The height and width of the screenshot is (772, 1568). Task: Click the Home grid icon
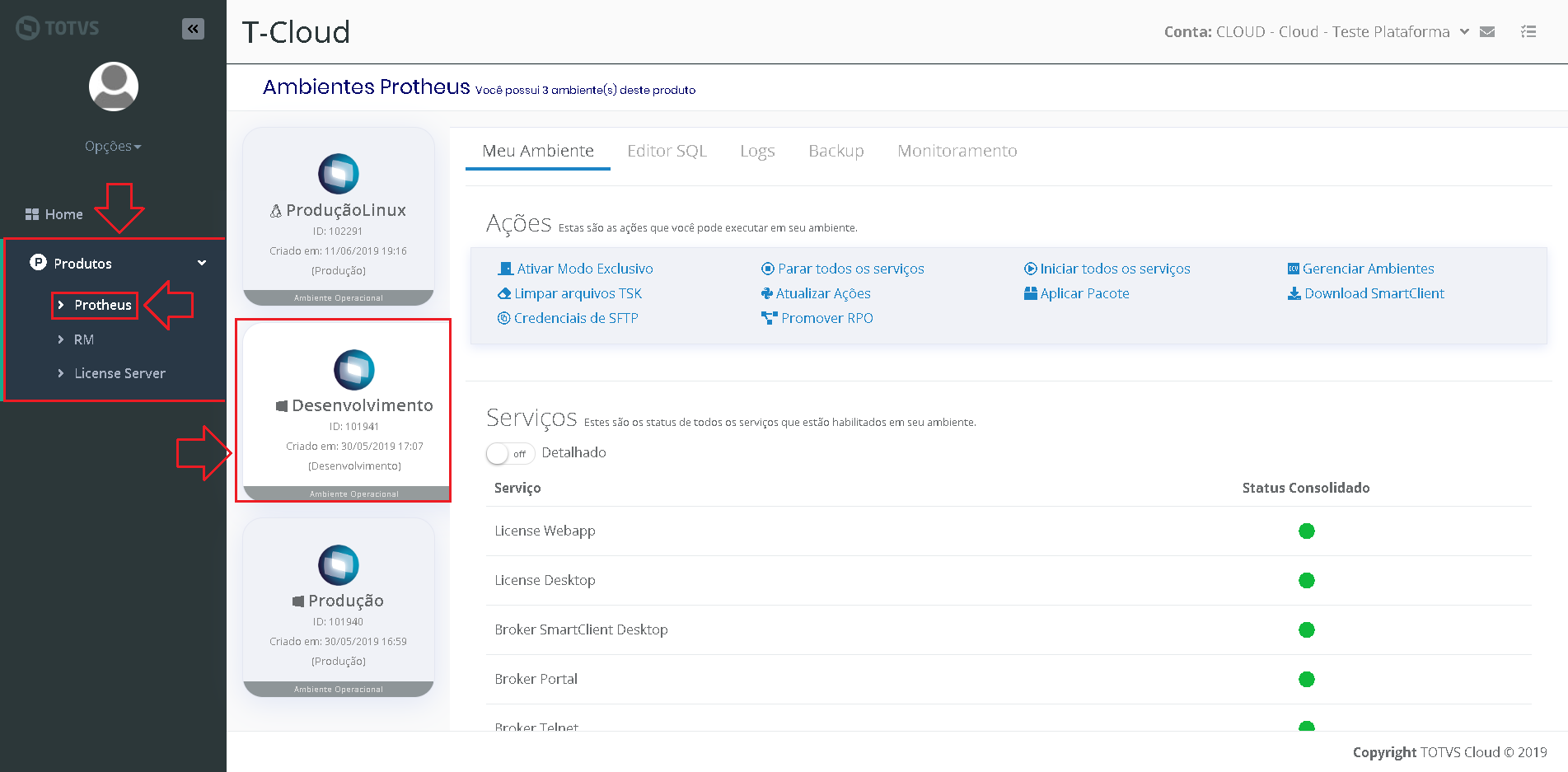pos(32,214)
